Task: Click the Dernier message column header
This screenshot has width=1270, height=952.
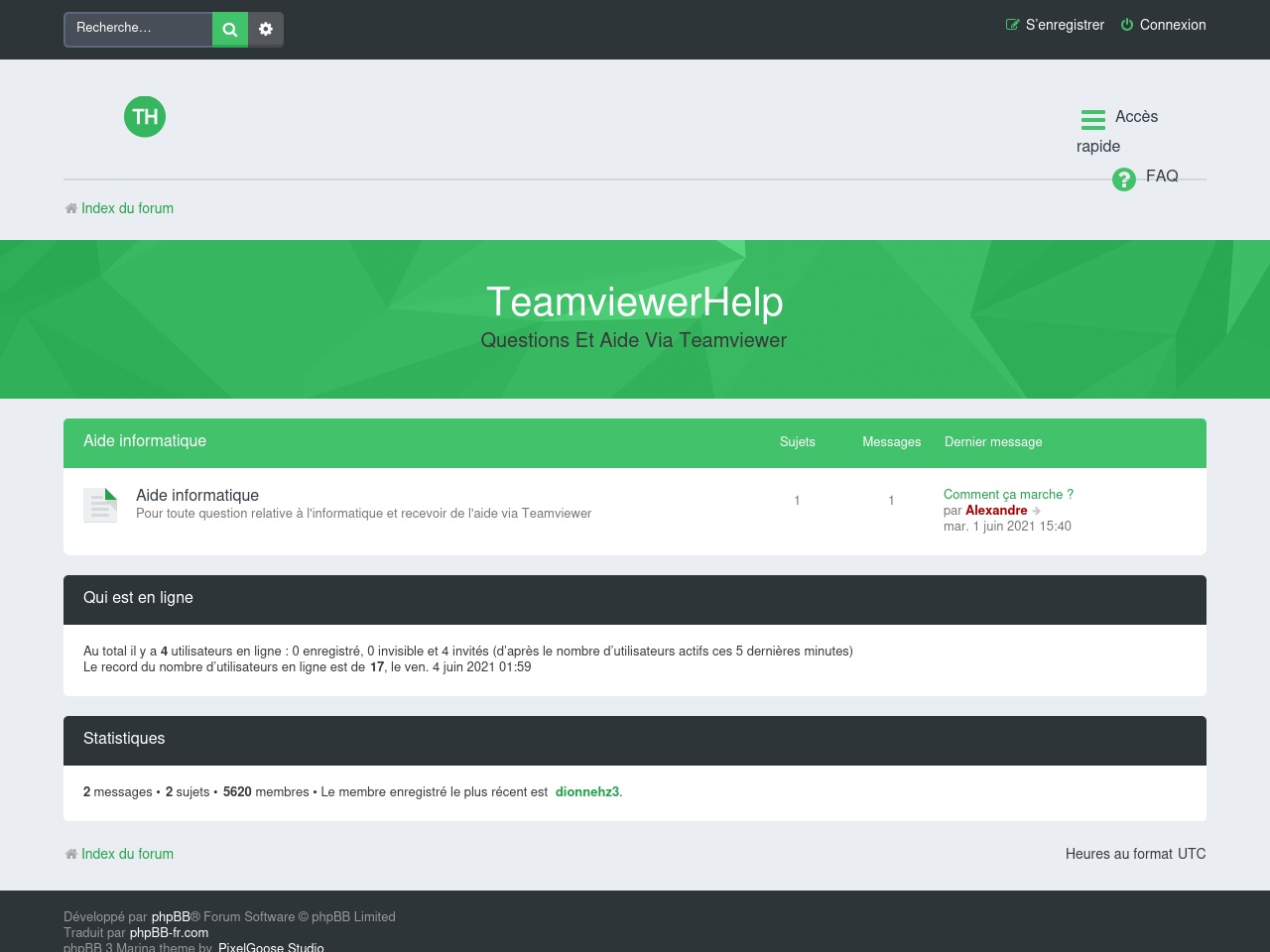Action: [993, 442]
